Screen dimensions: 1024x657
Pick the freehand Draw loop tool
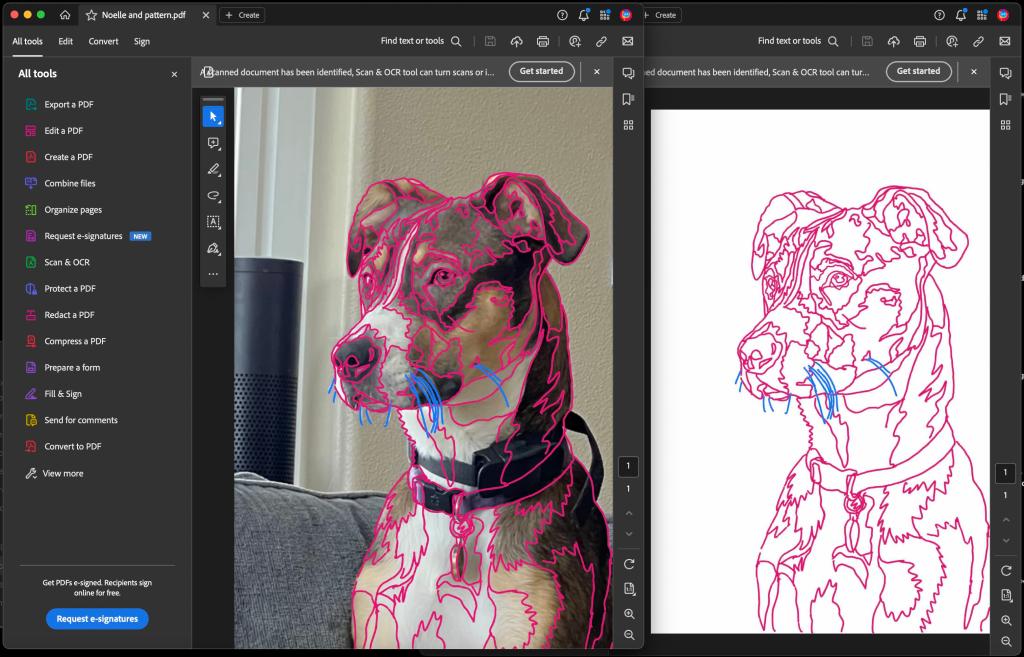[x=213, y=196]
